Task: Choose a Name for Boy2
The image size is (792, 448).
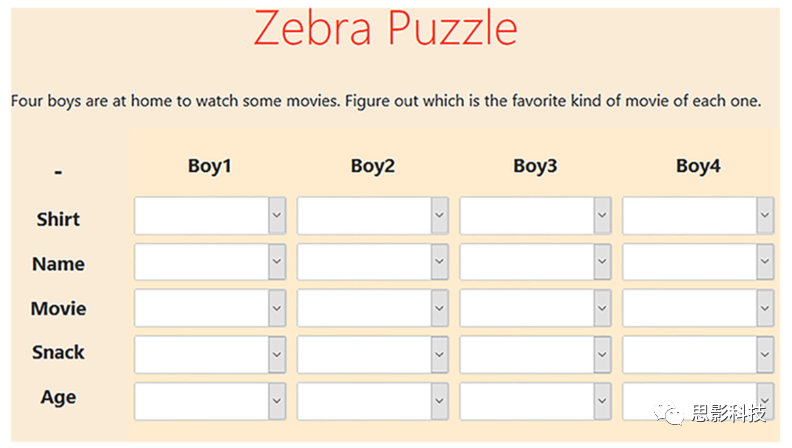Action: pos(373,262)
